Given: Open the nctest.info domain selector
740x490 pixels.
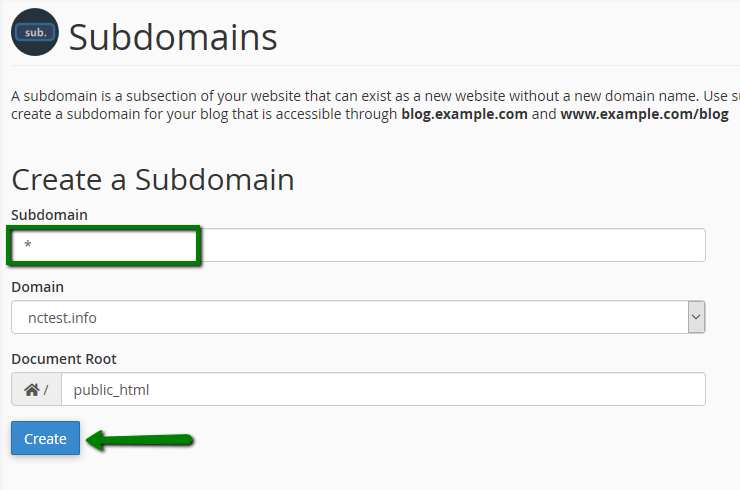Looking at the screenshot, I should point(350,318).
